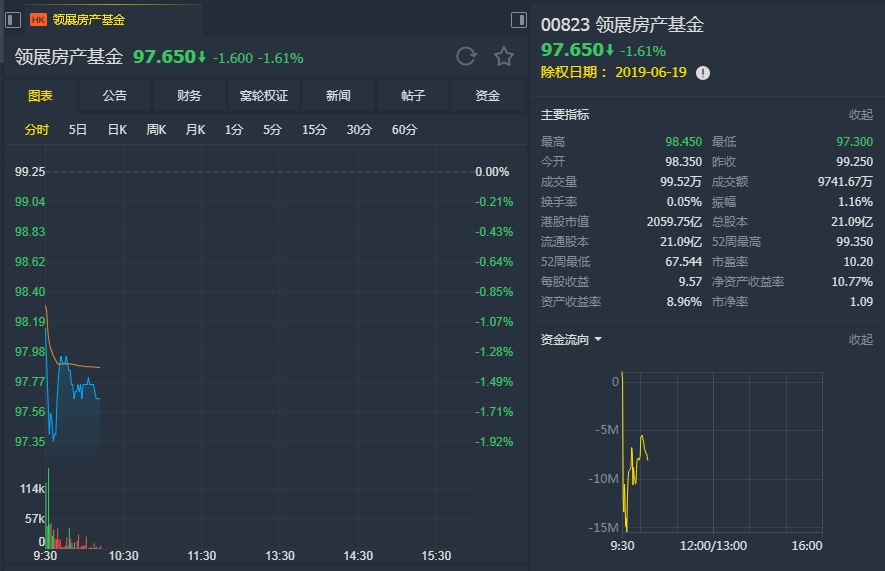Switch to the 财务 tab
The height and width of the screenshot is (571, 885).
(189, 95)
